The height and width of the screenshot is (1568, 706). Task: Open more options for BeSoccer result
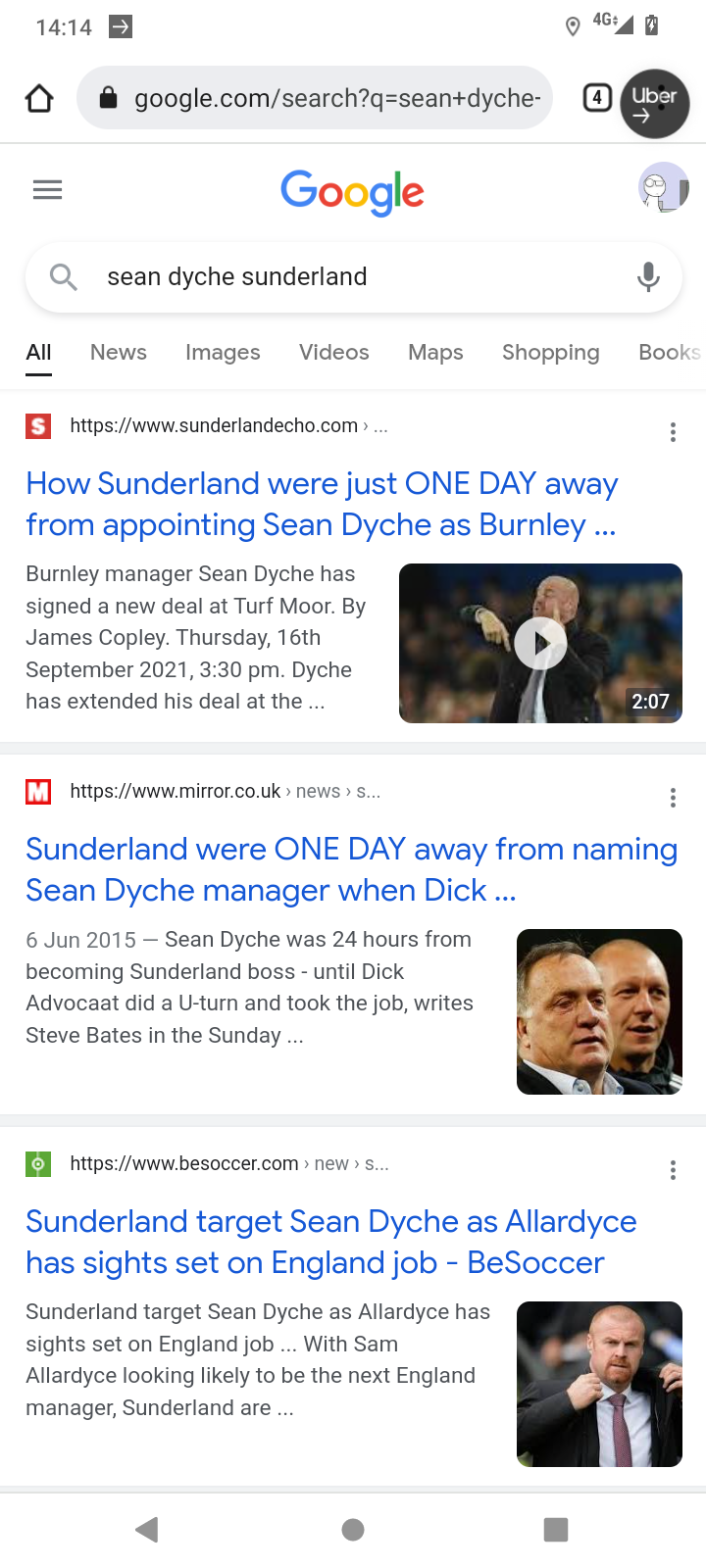coord(673,1170)
